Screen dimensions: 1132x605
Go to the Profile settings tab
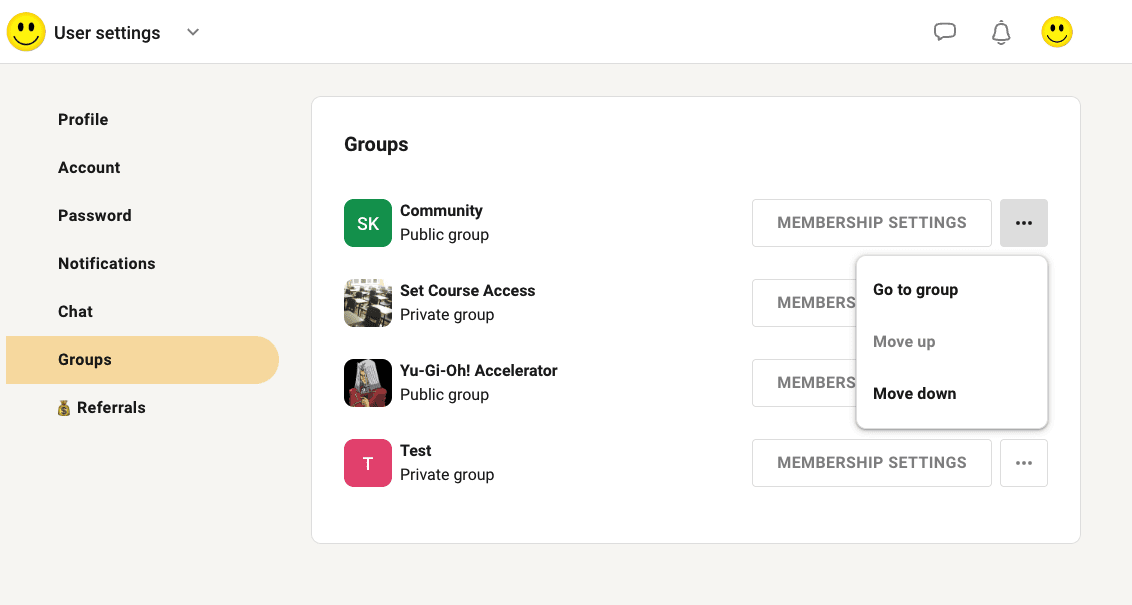tap(83, 120)
